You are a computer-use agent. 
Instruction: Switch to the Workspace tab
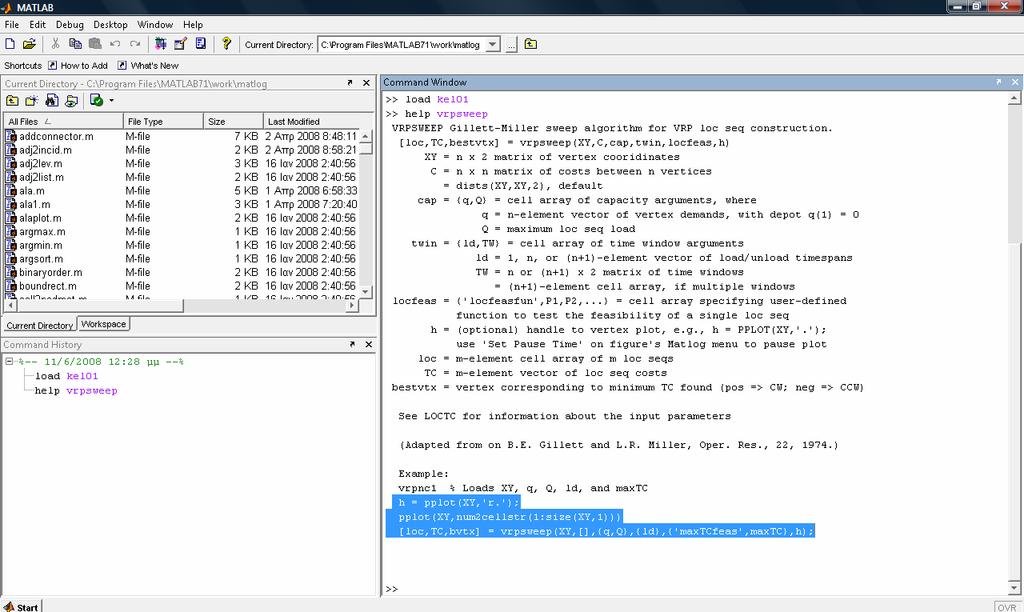[x=103, y=324]
